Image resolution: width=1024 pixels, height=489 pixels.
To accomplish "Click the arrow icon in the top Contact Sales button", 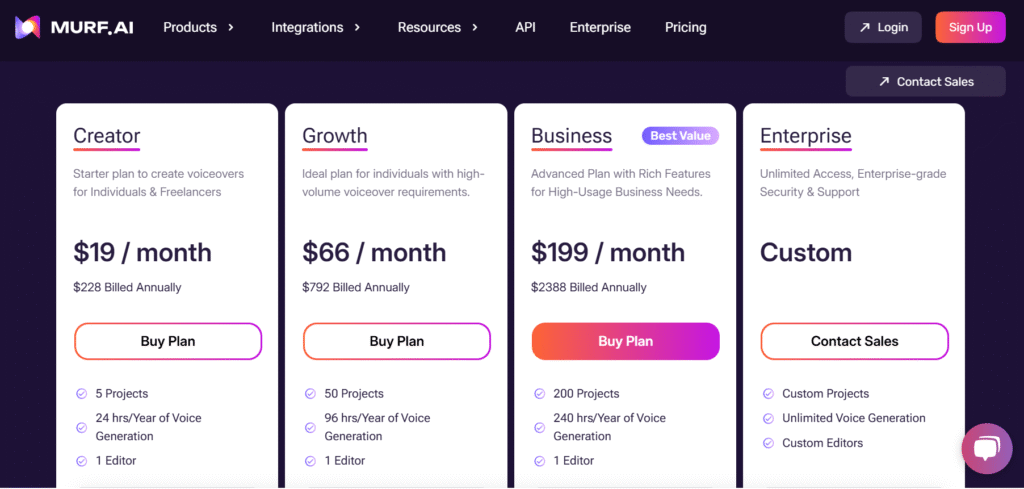I will point(884,82).
